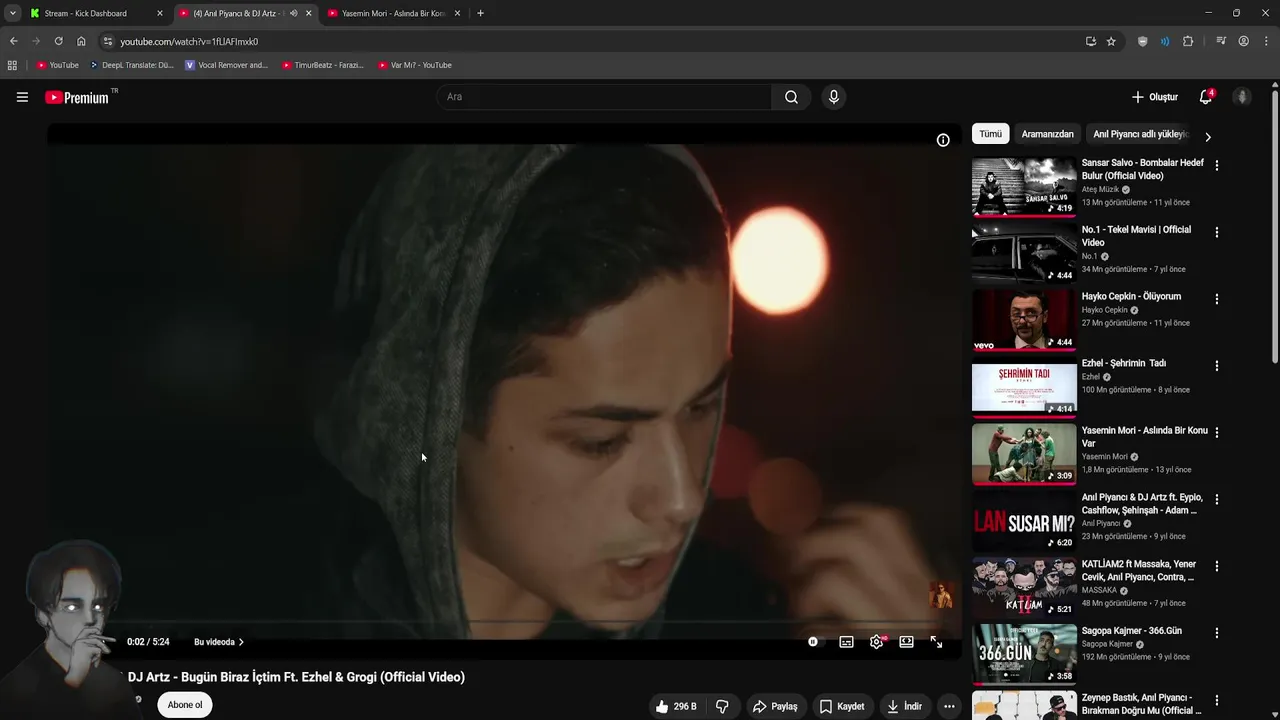The image size is (1280, 720).
Task: Open more actions three-dot menu under video
Action: (x=949, y=706)
